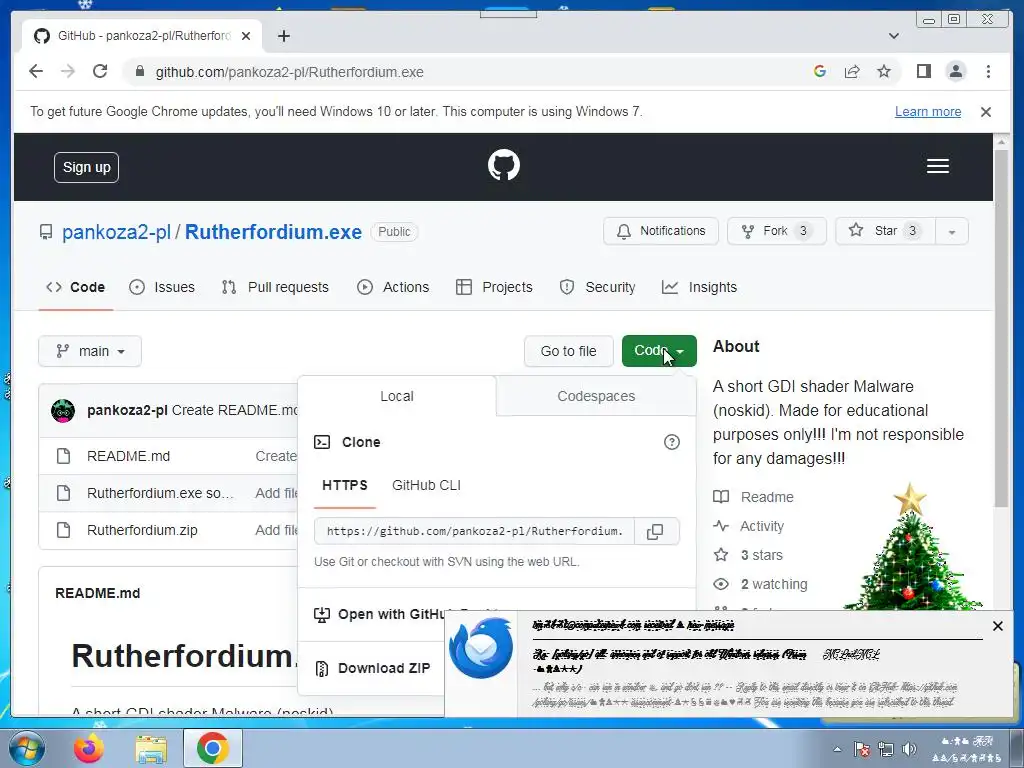Open a new browser tab
Image resolution: width=1024 pixels, height=768 pixels.
[283, 36]
